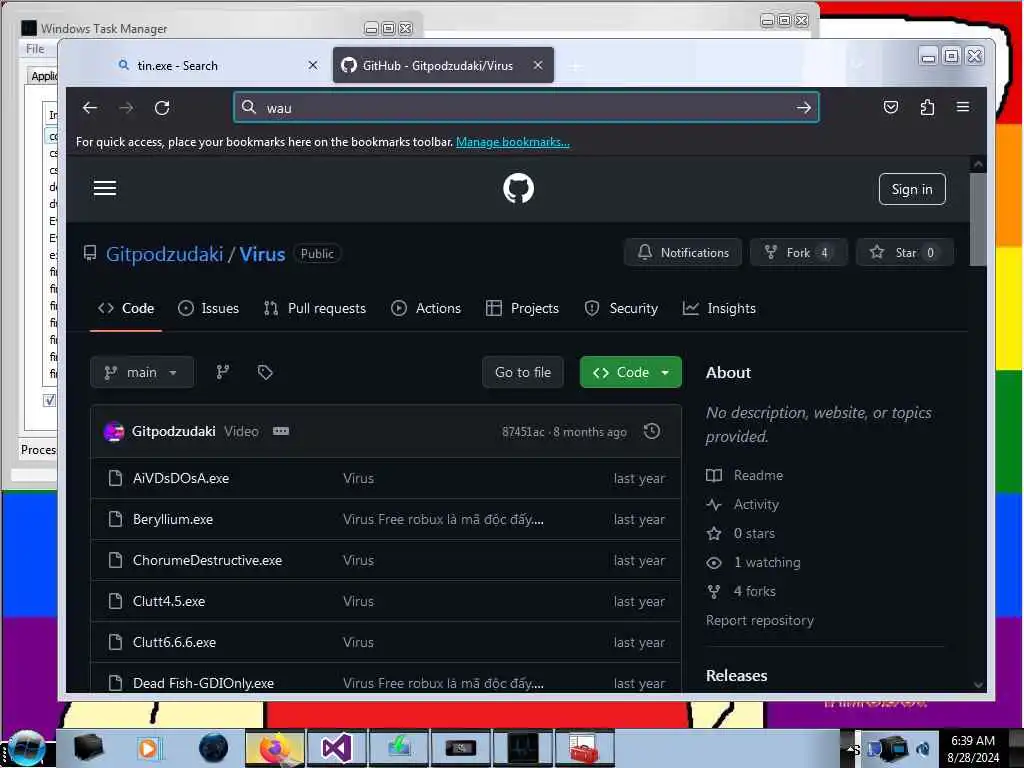Open the ChorumeDestructive.exe file
Screen dimensions: 1024x768
[x=207, y=560]
